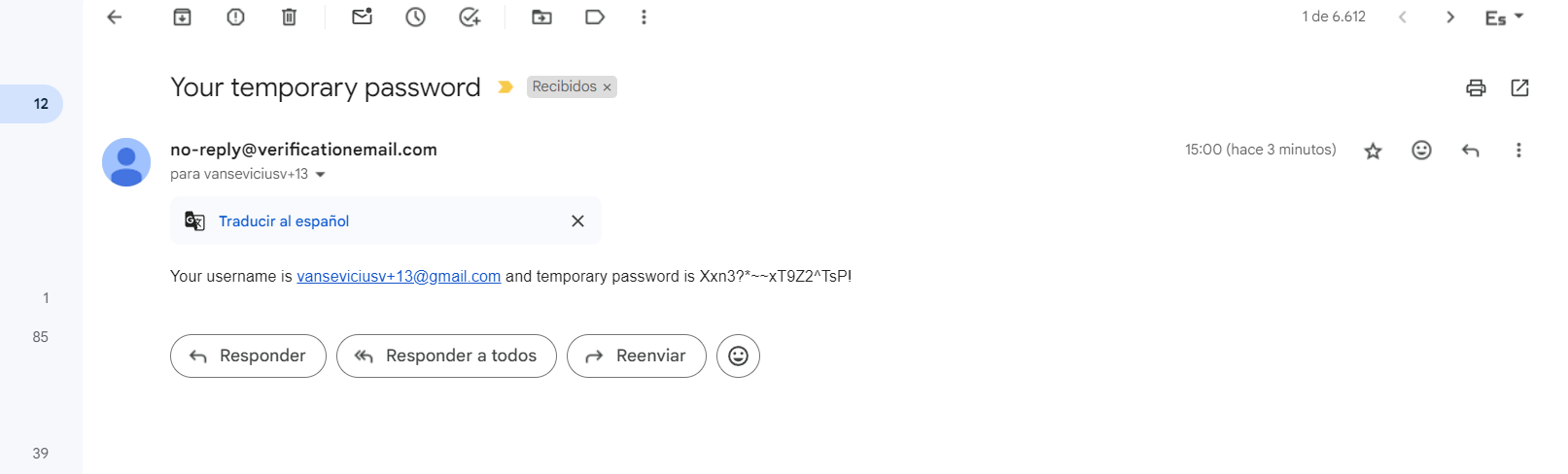Screen dimensions: 1568x474
Task: Expand recipient details next to vanseviciusv+13
Action: (x=321, y=175)
